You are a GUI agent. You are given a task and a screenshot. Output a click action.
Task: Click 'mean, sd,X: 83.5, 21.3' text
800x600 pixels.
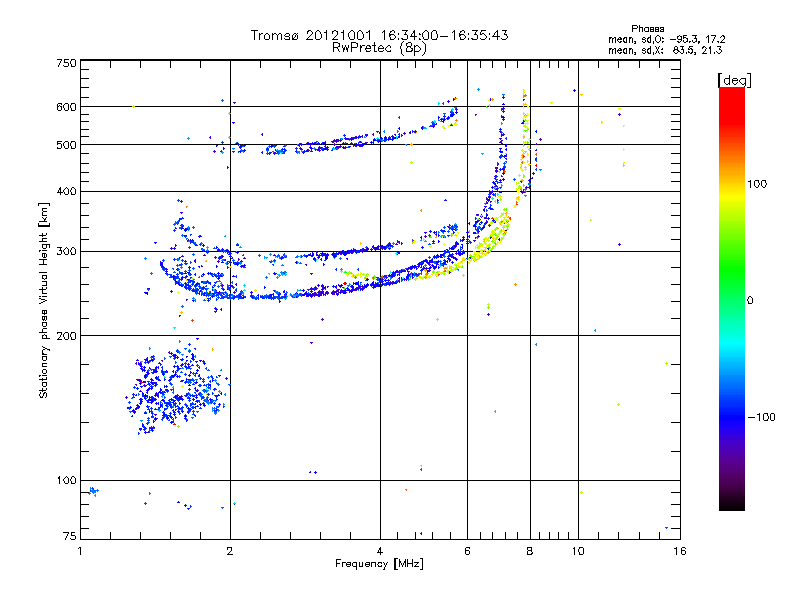click(665, 50)
